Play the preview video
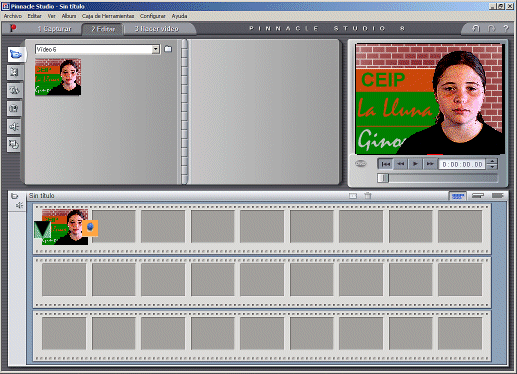Viewport: 517px width, 374px height. coord(415,164)
